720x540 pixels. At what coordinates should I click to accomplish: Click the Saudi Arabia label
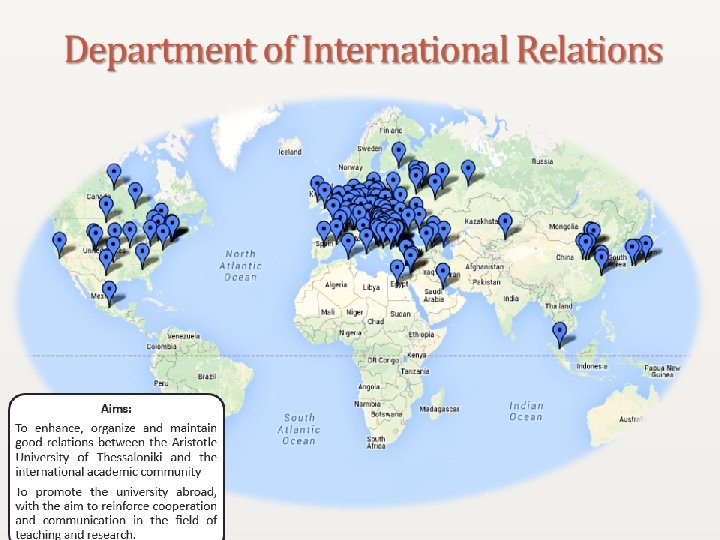click(x=433, y=295)
